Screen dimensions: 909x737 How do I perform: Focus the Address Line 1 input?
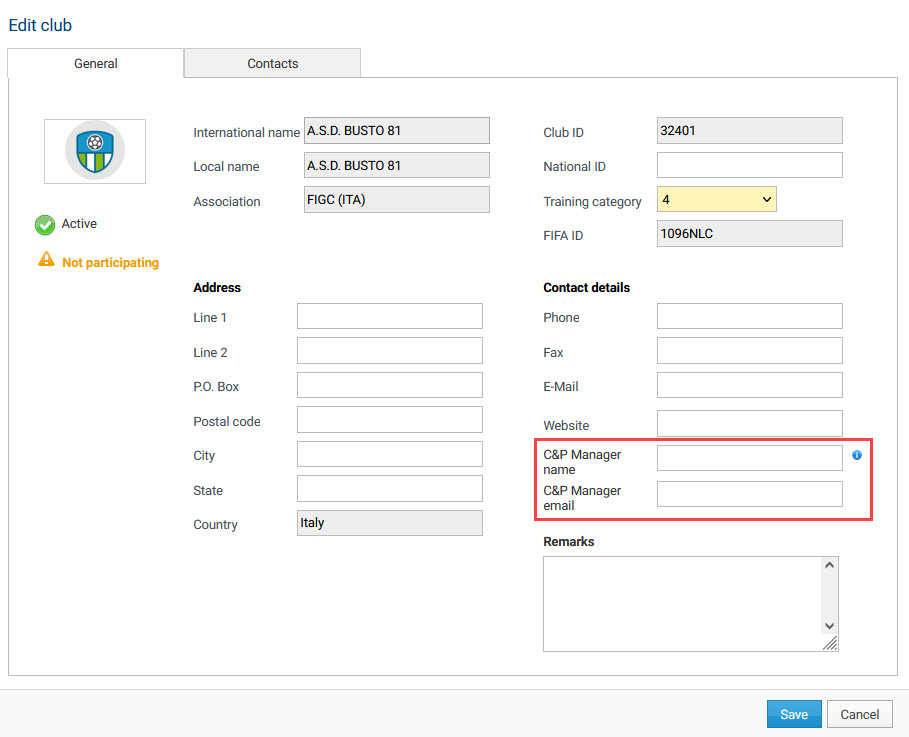(390, 316)
